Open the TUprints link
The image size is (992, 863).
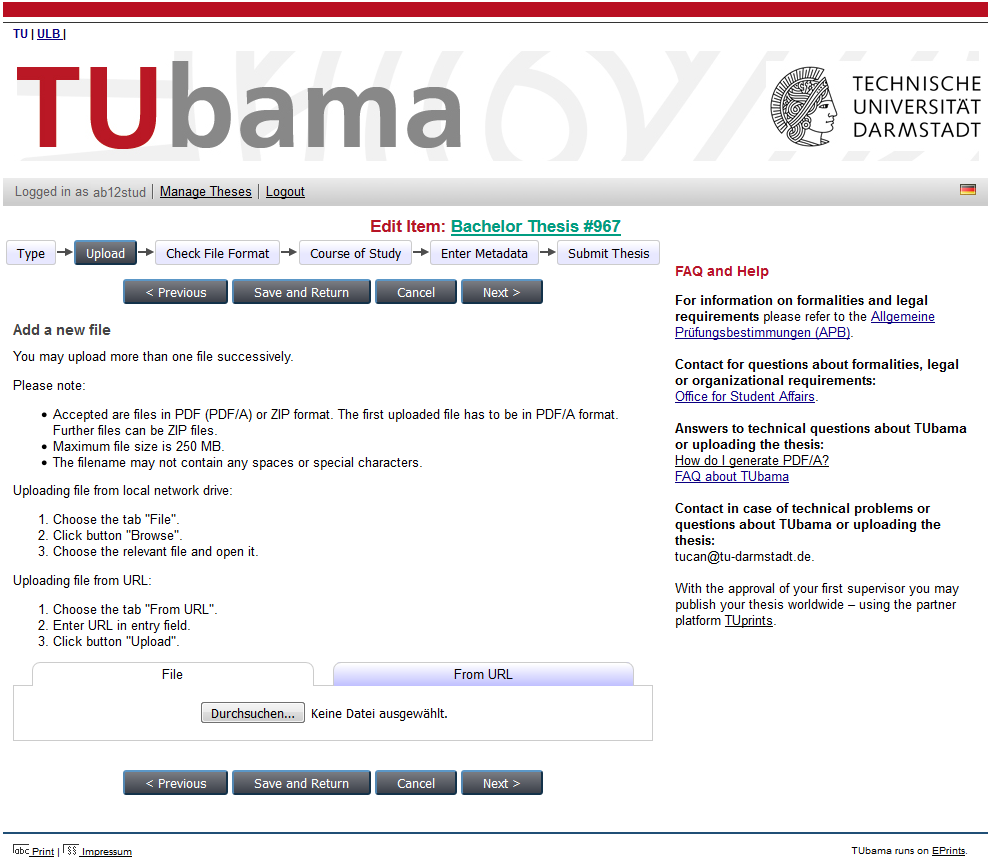click(x=748, y=621)
